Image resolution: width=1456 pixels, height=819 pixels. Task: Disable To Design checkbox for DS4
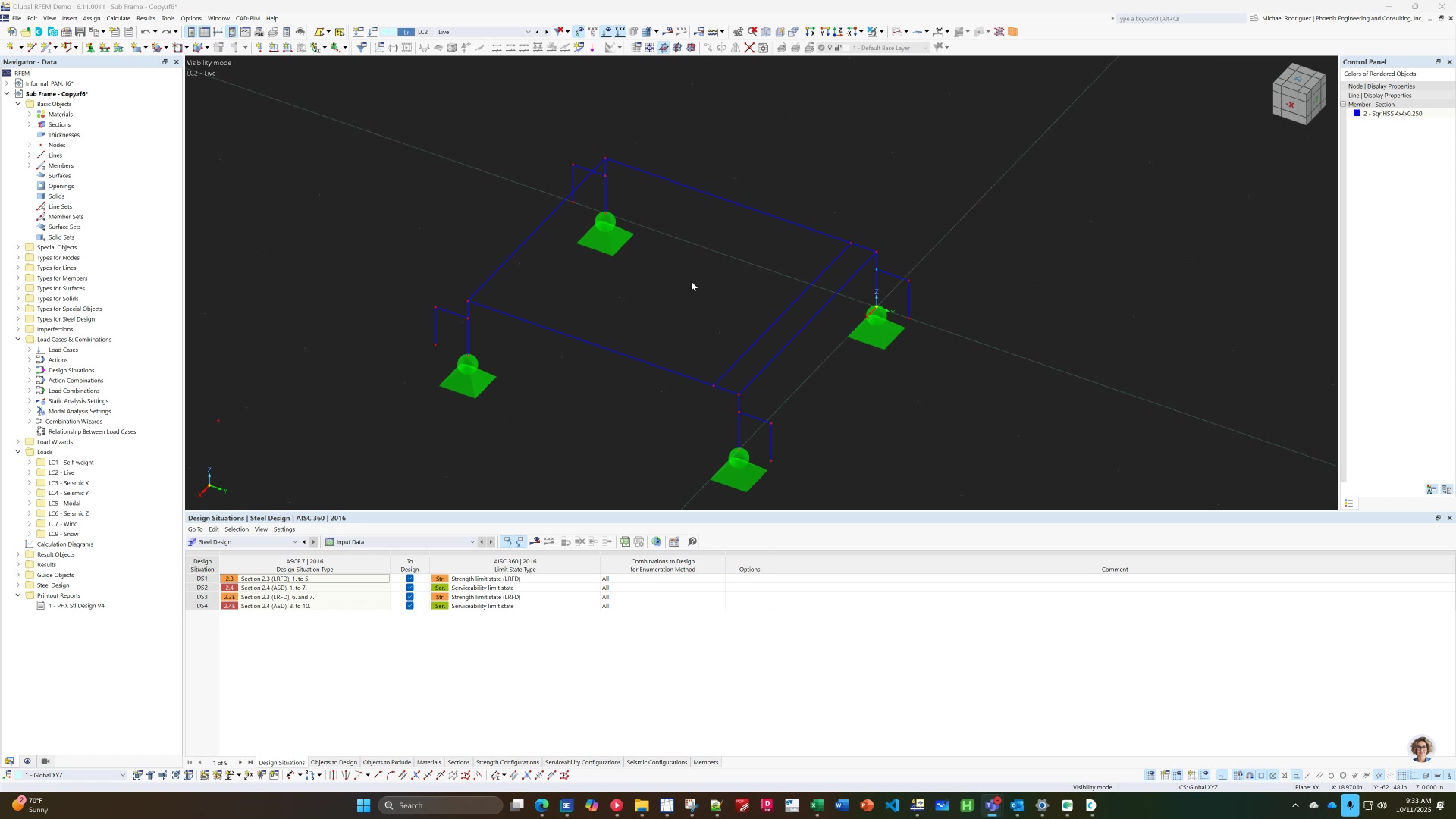[x=409, y=606]
